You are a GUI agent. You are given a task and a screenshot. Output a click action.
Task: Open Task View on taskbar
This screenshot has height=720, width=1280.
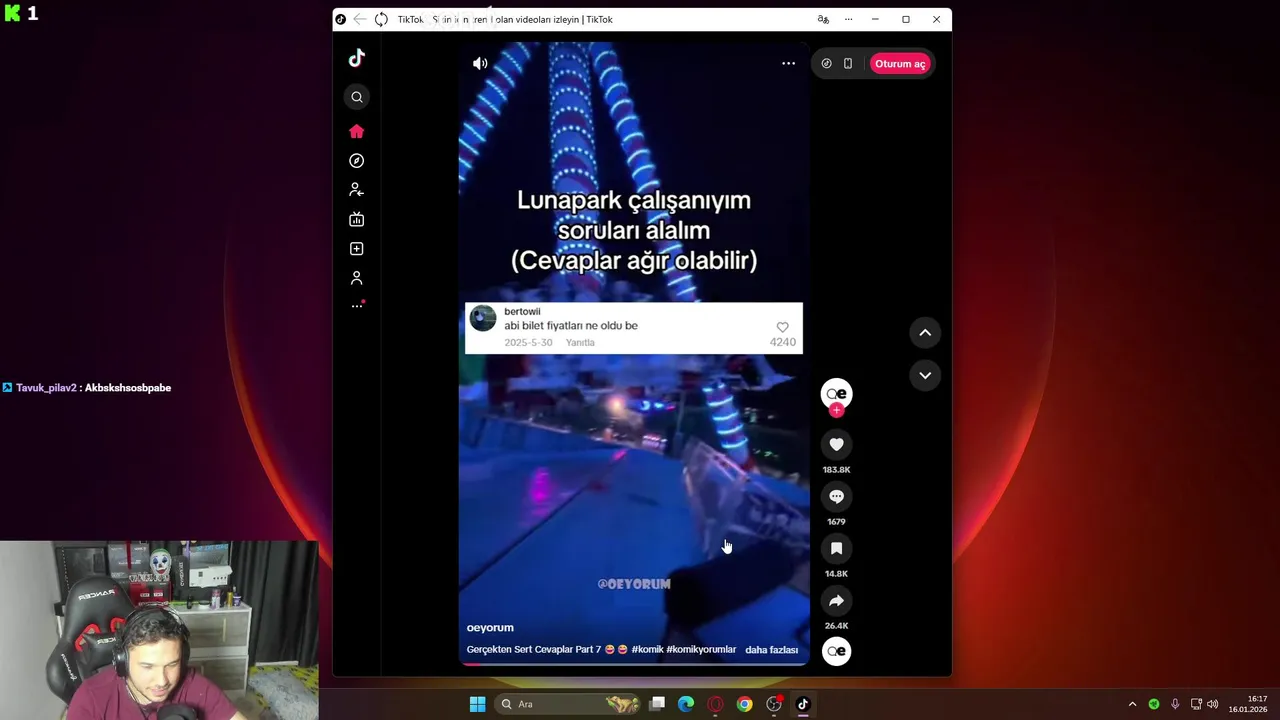[x=657, y=704]
